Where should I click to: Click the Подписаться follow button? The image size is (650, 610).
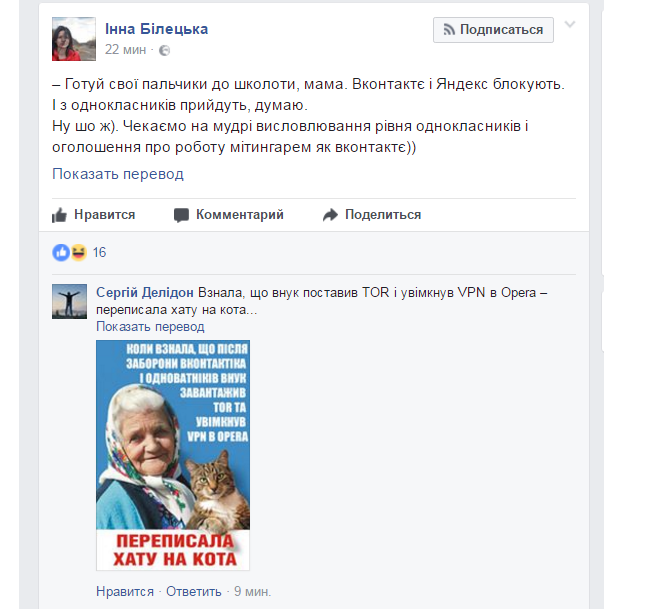[493, 30]
